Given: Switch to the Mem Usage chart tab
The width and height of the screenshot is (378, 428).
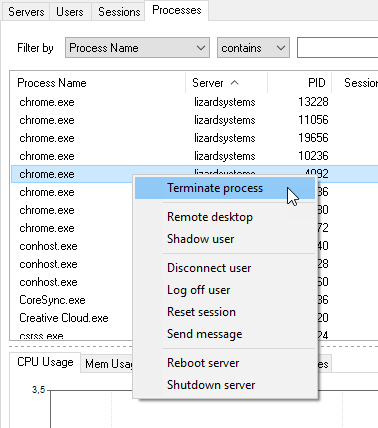Looking at the screenshot, I should (107, 364).
